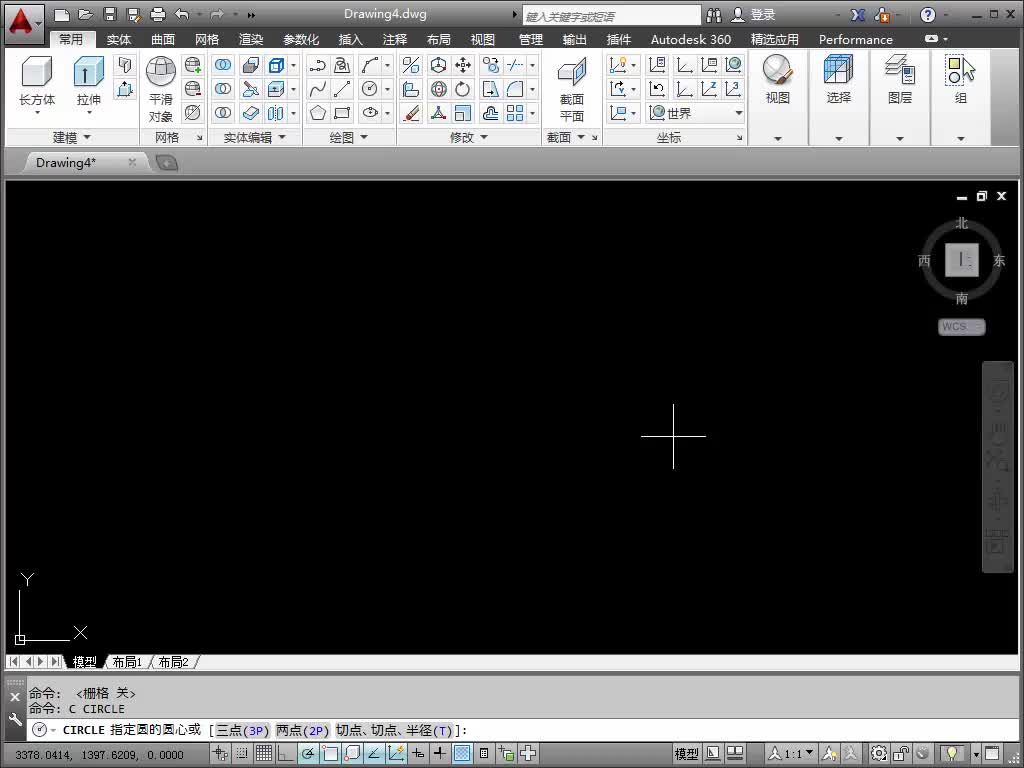Image resolution: width=1024 pixels, height=768 pixels.
Task: Choose the 两点(2P) command option
Action: click(303, 730)
